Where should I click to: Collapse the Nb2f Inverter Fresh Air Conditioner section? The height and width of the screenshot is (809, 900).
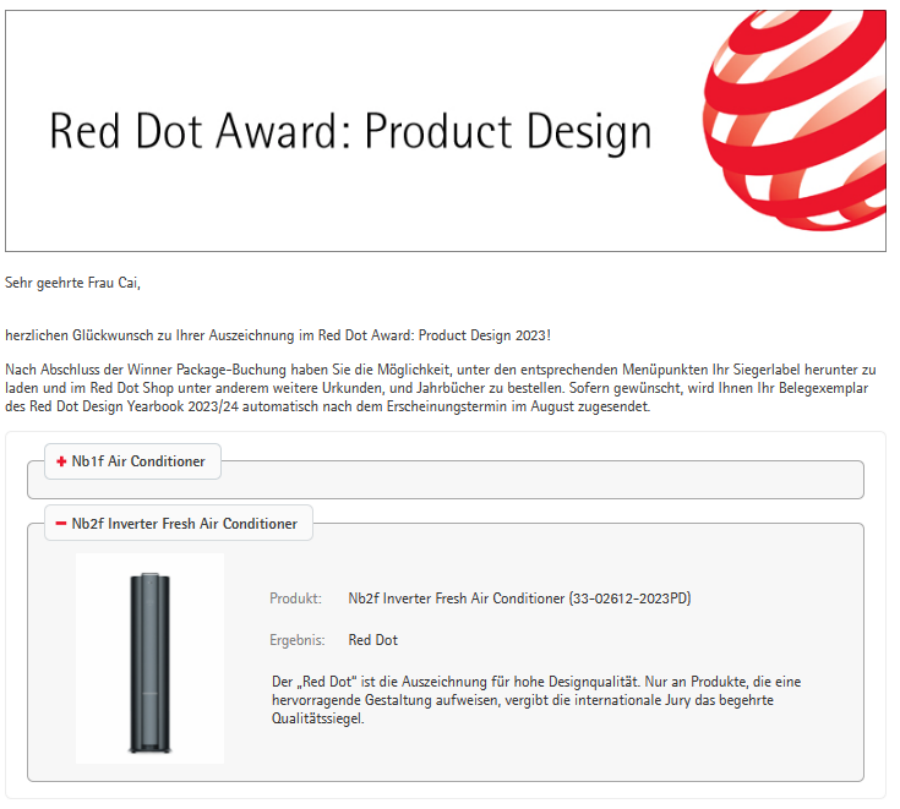[179, 524]
